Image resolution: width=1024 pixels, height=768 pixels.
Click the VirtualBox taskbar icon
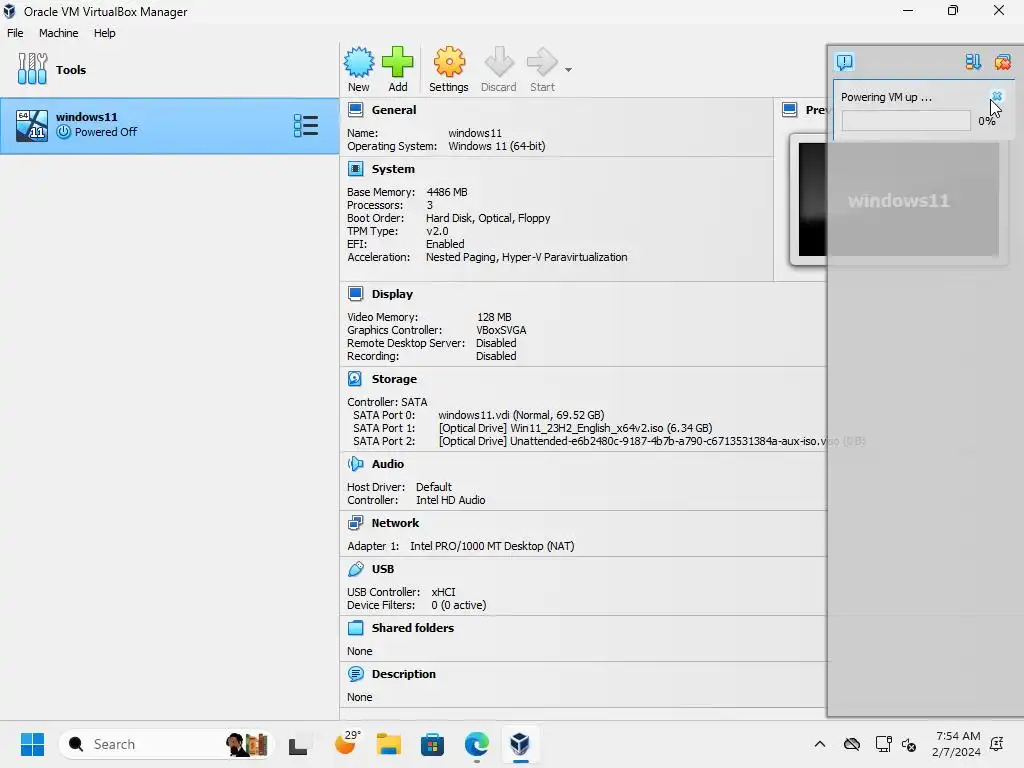(520, 744)
